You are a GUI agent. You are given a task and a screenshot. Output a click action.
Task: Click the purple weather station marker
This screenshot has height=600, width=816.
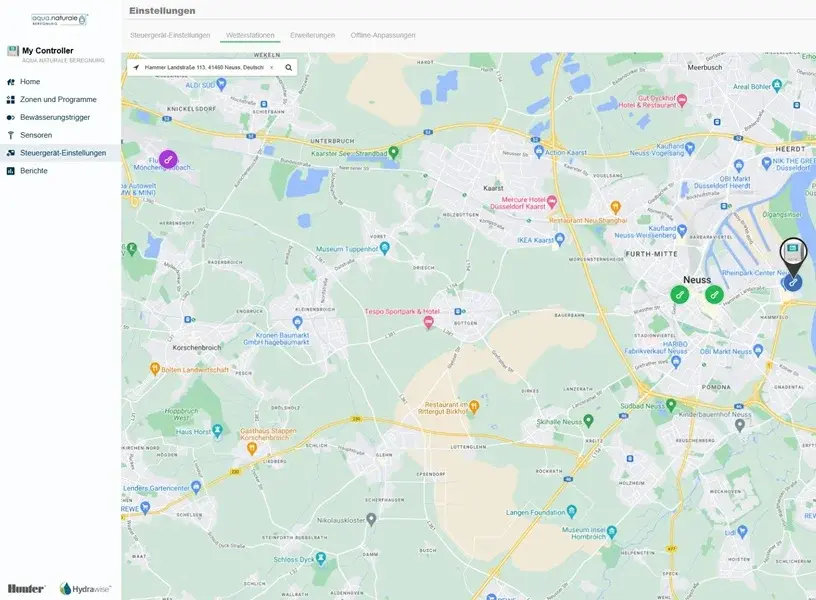coord(168,159)
